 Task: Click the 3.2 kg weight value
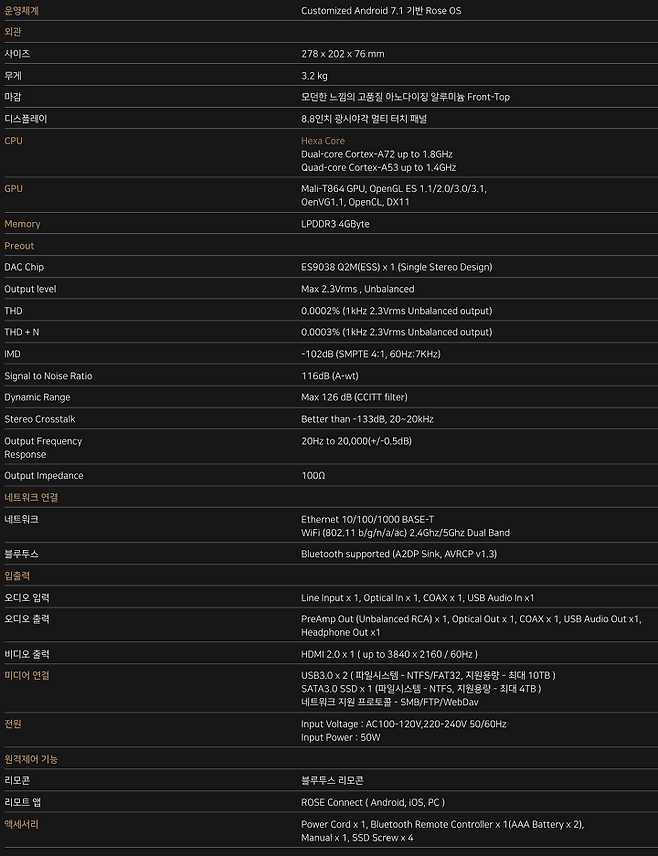pos(314,75)
